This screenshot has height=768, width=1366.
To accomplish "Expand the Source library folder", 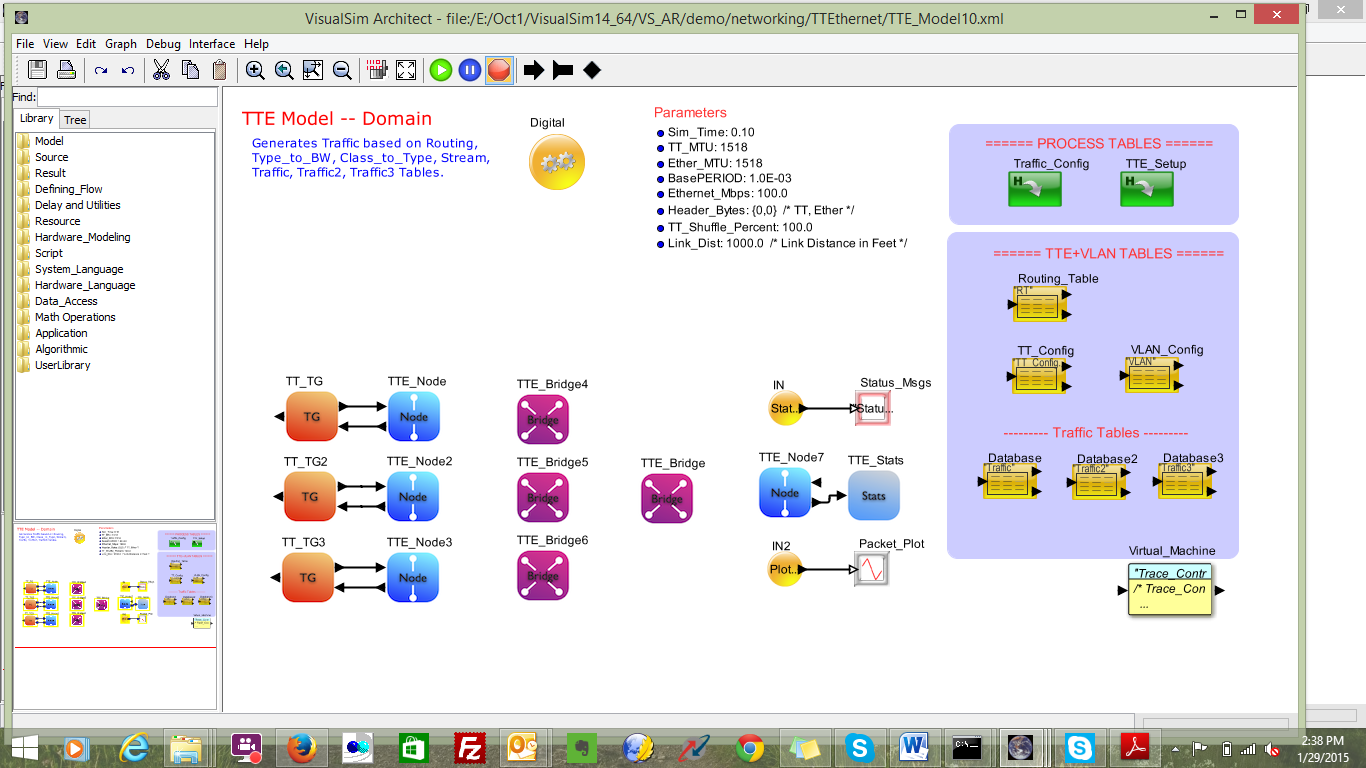I will [51, 157].
